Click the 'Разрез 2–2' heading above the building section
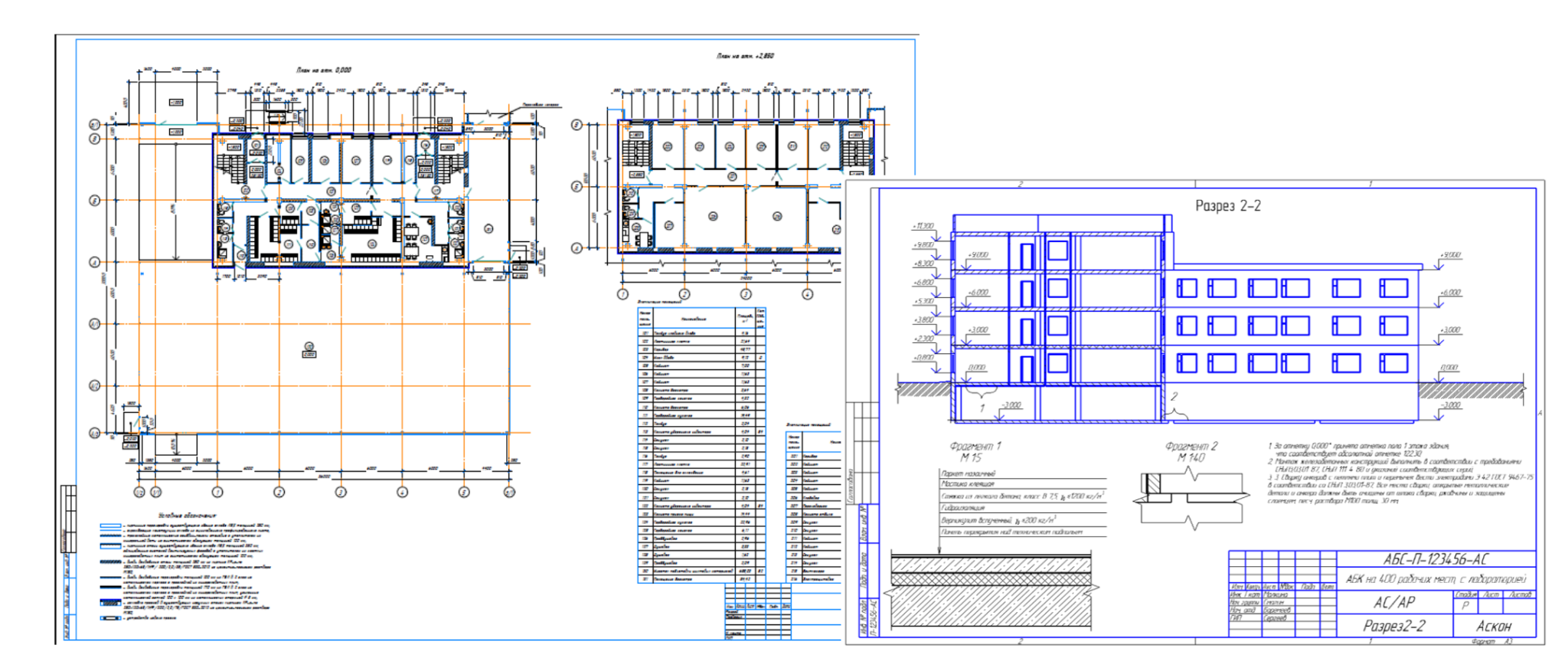This screenshot has height=668, width=1568. [x=1228, y=206]
